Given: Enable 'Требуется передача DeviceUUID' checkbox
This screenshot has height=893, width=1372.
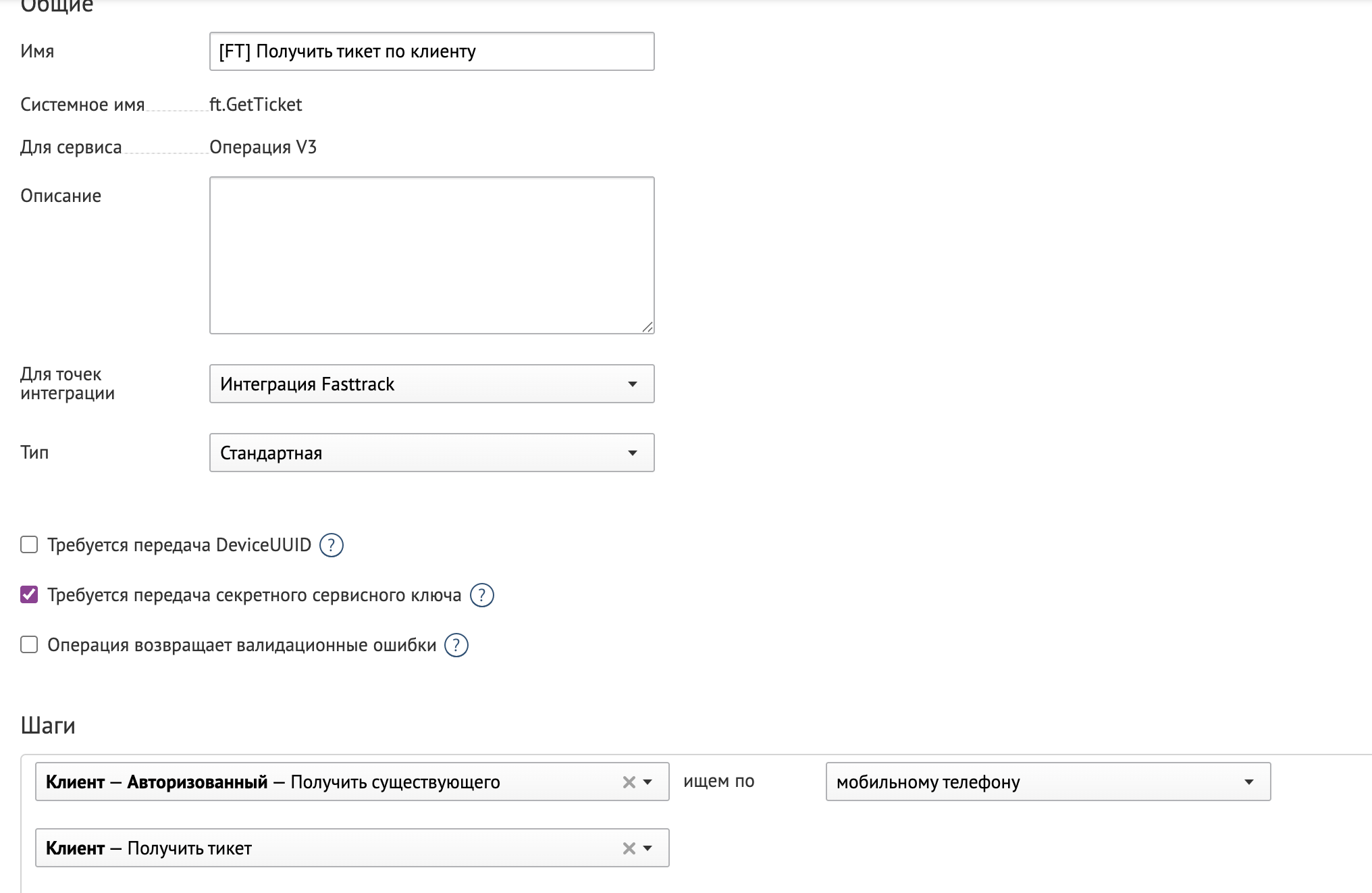Looking at the screenshot, I should 29,544.
